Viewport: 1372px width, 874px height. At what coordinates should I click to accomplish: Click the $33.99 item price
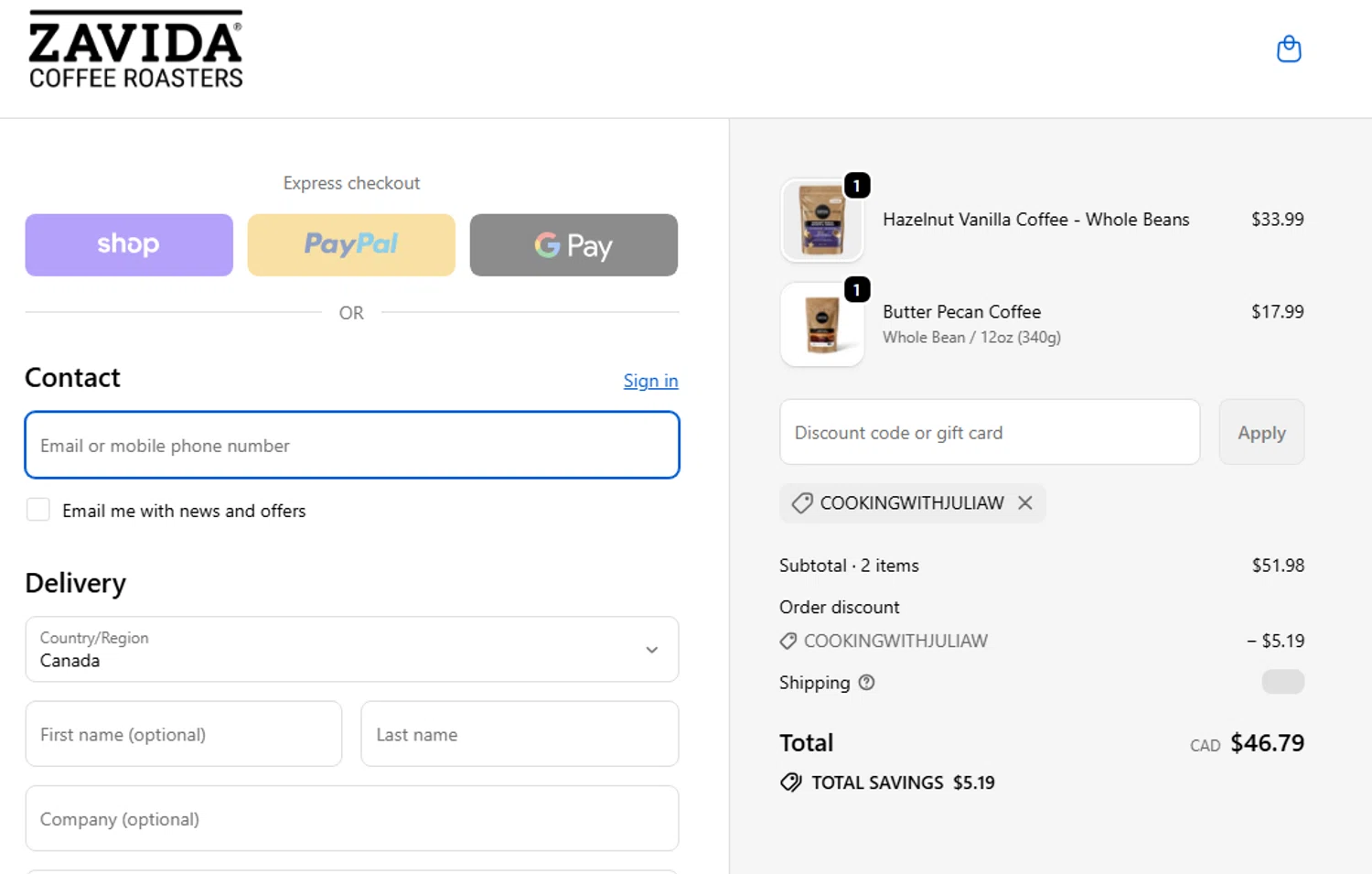pos(1278,220)
